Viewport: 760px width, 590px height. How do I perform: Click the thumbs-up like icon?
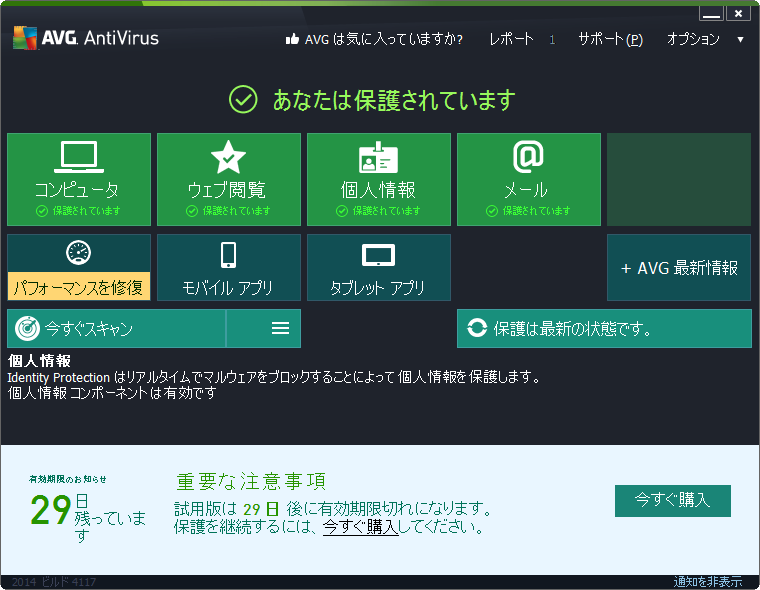(292, 39)
